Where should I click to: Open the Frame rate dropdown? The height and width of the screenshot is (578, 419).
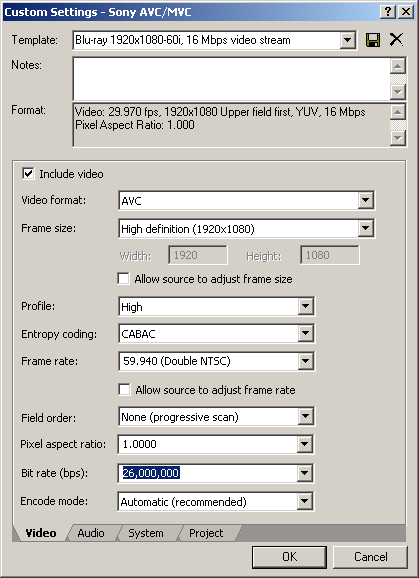[x=305, y=361]
